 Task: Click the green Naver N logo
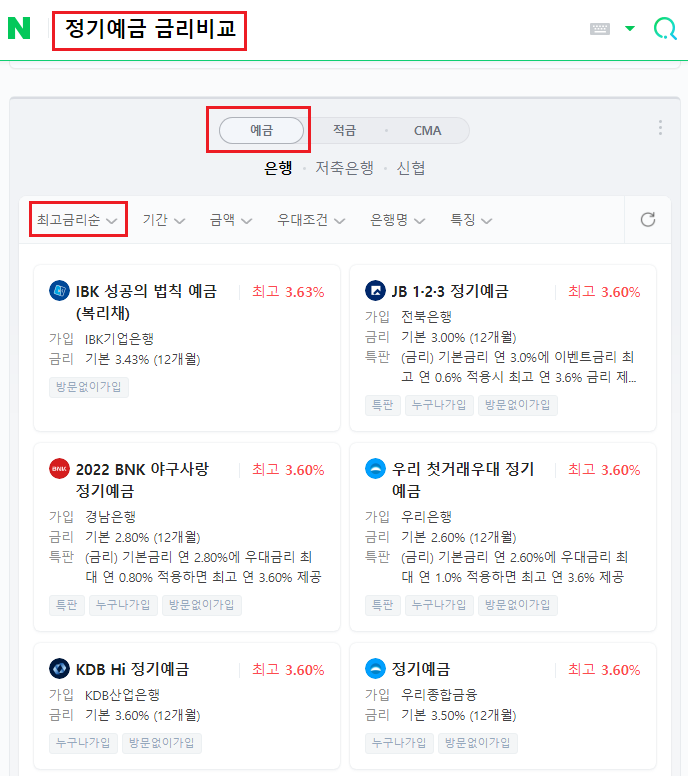tap(19, 28)
